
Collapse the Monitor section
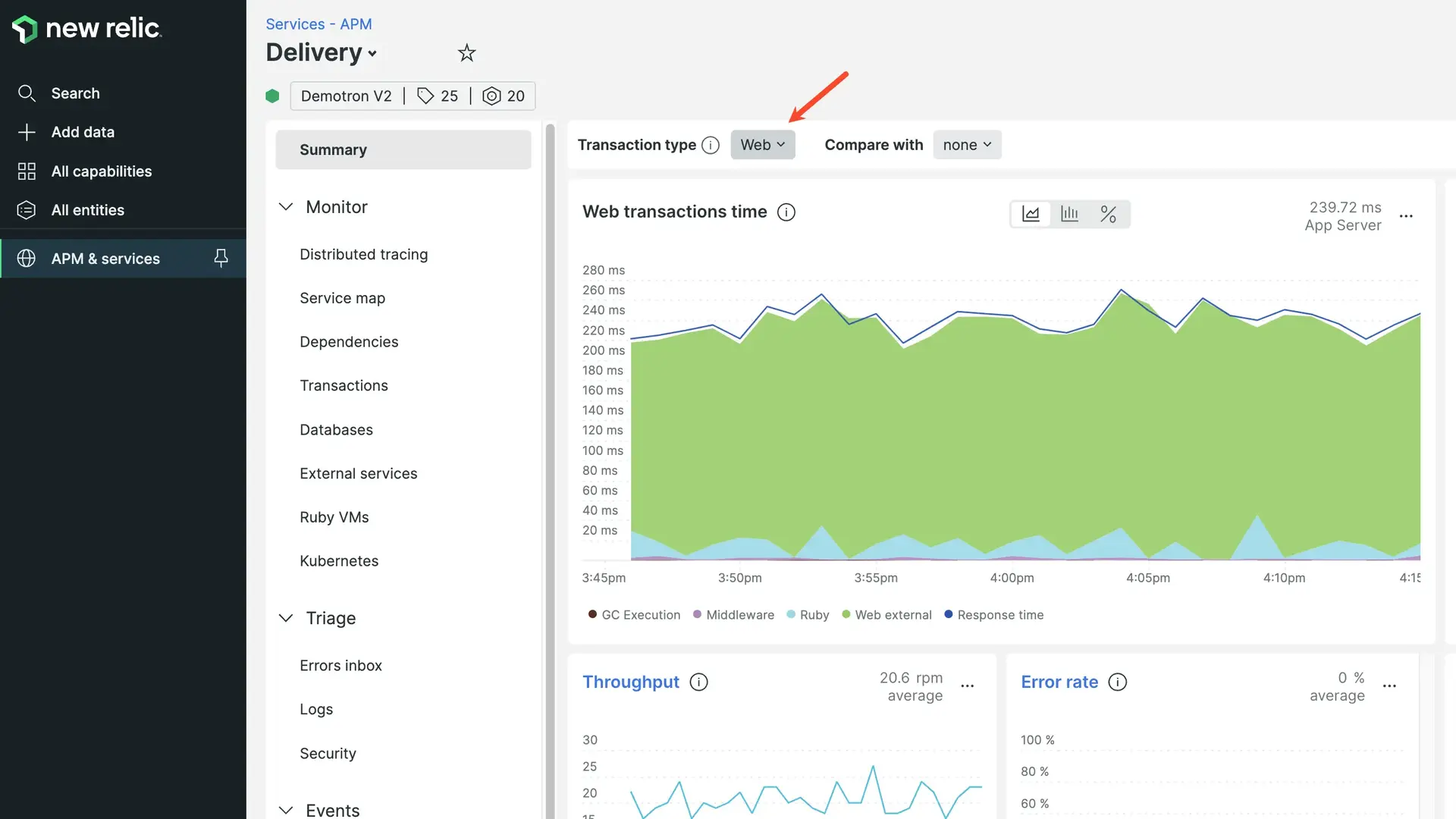point(286,207)
